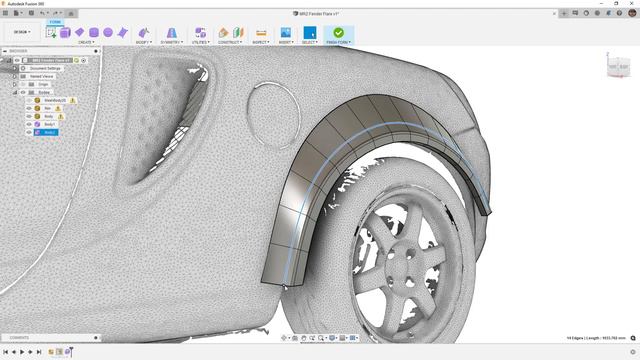This screenshot has width=640, height=360.
Task: Click the Home icon in quick access bar
Action: click(71, 13)
